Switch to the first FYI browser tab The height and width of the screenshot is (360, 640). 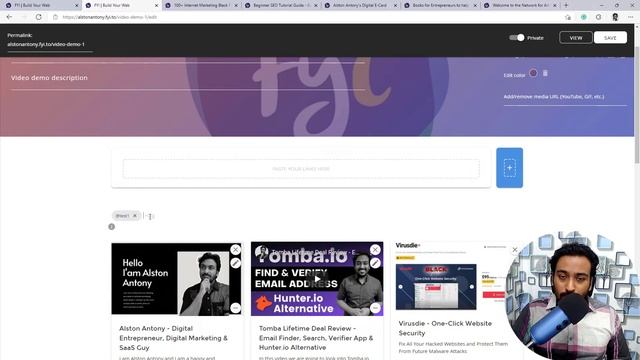[x=41, y=5]
